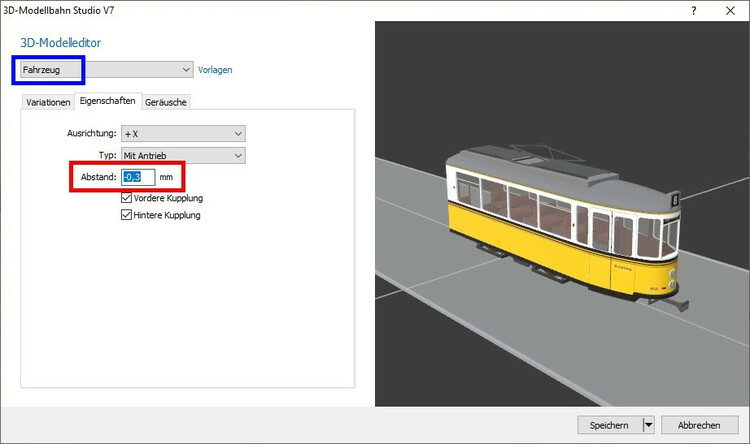Click the Typ label

(x=108, y=155)
